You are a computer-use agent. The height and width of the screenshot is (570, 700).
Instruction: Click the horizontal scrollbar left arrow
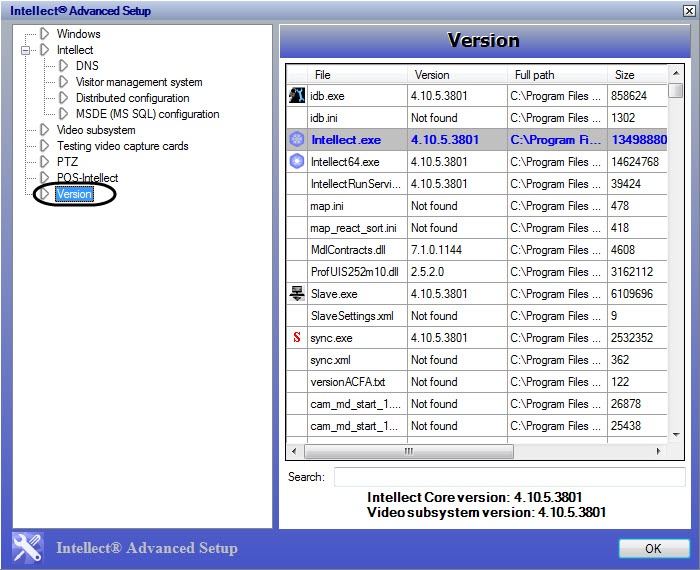294,451
